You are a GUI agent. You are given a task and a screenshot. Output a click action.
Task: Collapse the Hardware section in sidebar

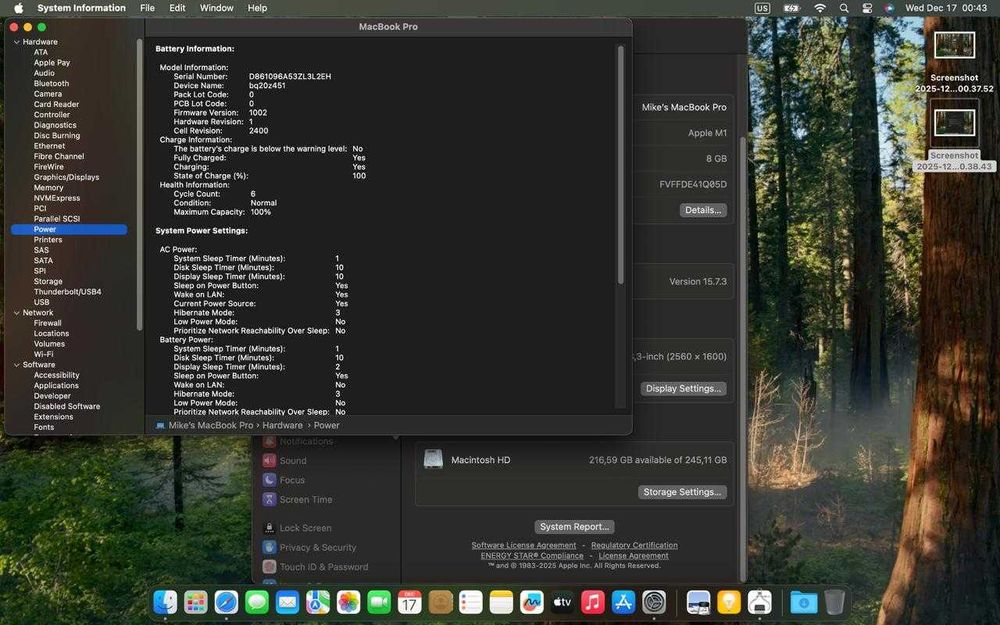pos(17,42)
